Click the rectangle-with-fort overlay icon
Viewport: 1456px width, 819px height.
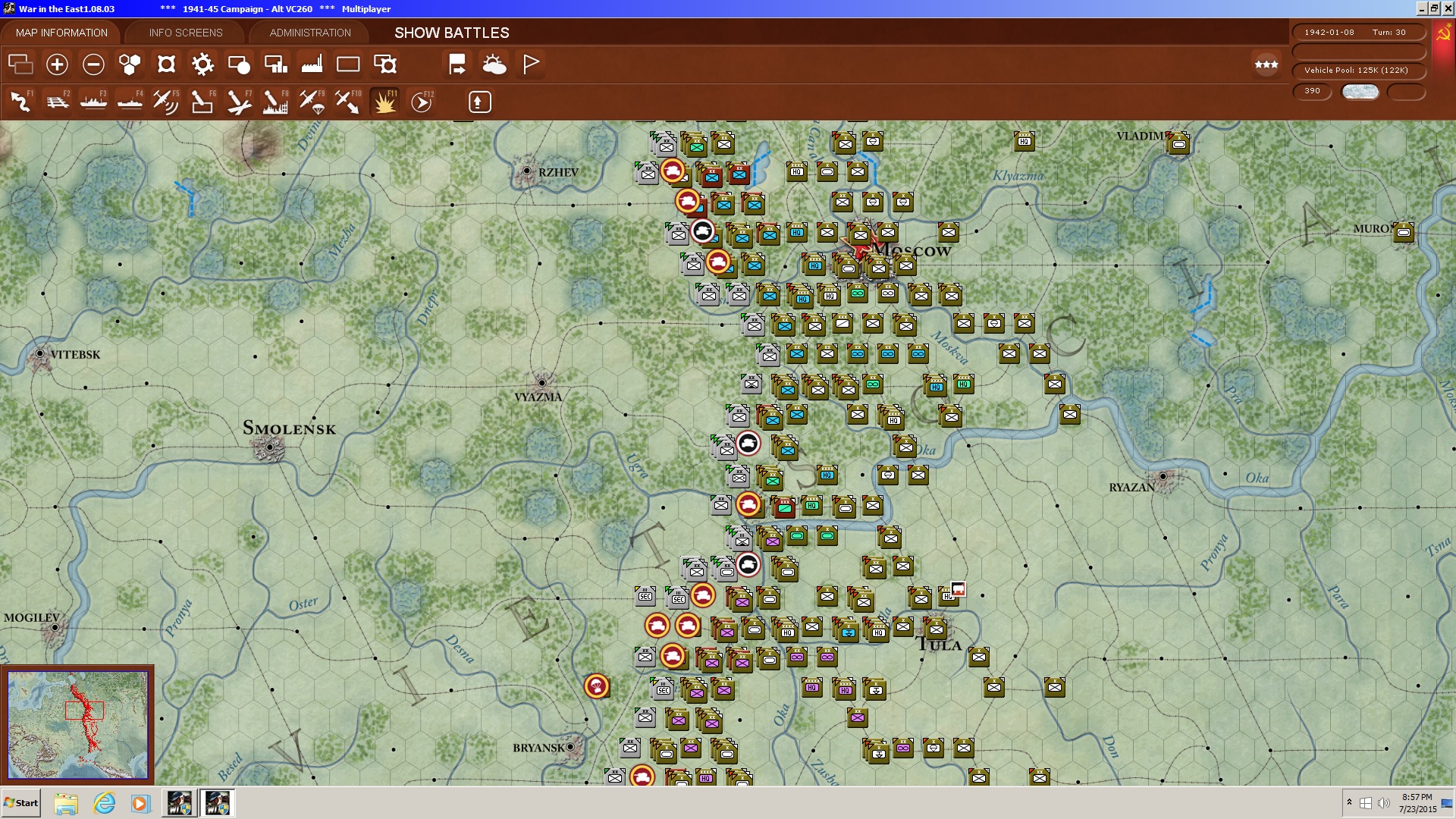coord(385,64)
